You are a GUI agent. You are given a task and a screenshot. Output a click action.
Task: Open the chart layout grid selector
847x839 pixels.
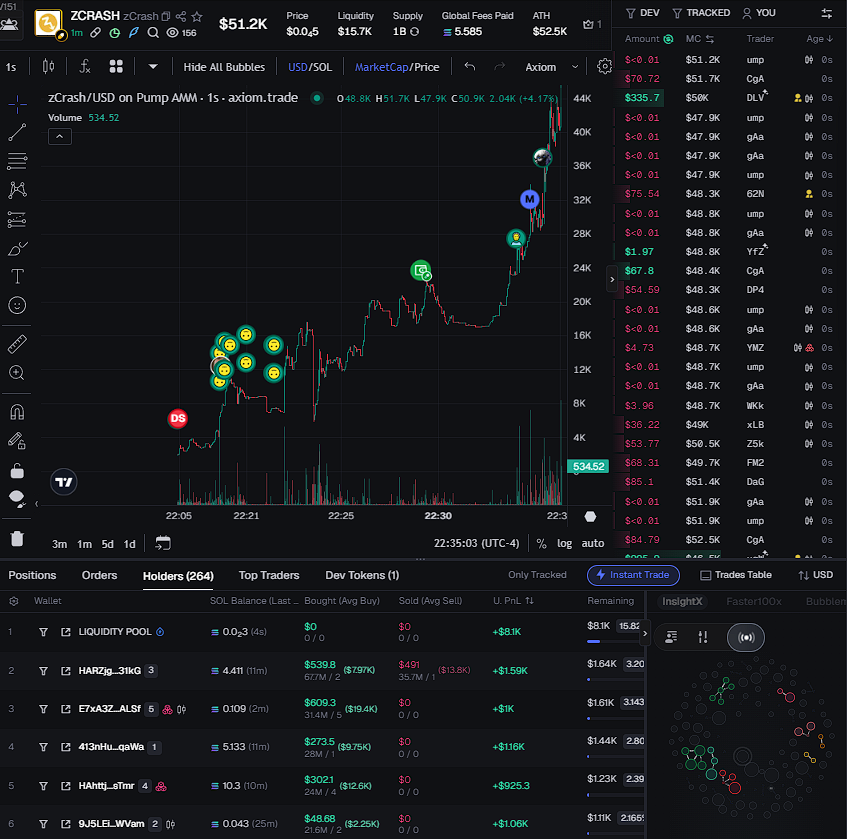116,66
